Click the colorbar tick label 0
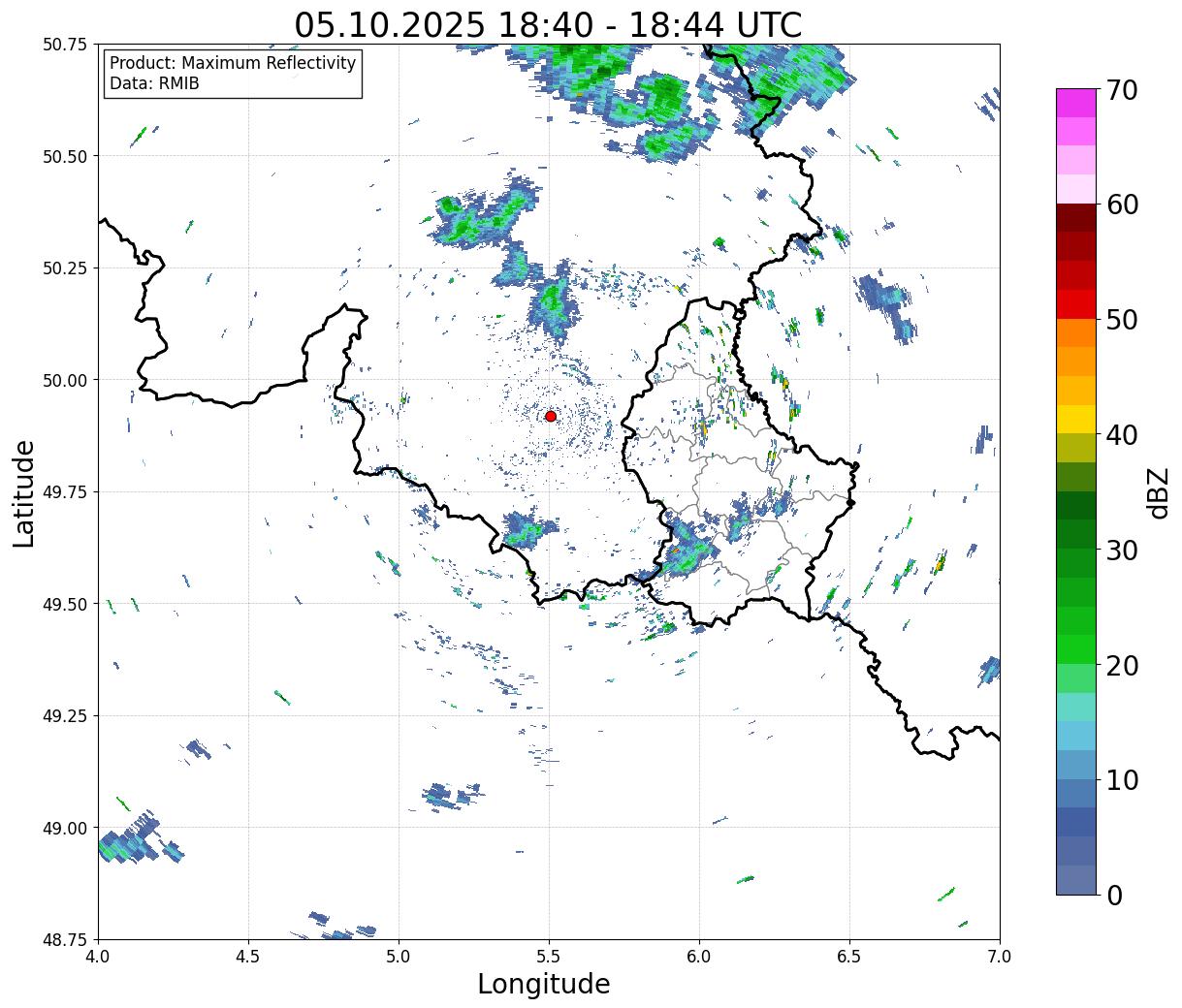1182x1008 pixels. pyautogui.click(x=1114, y=896)
